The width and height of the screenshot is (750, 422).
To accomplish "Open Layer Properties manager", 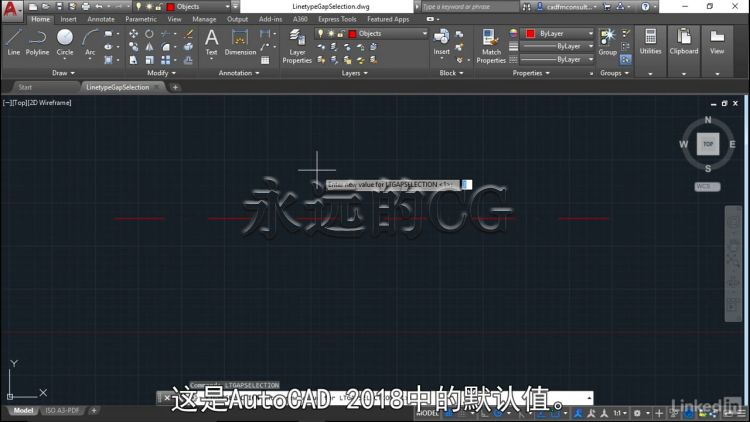I will tap(297, 46).
